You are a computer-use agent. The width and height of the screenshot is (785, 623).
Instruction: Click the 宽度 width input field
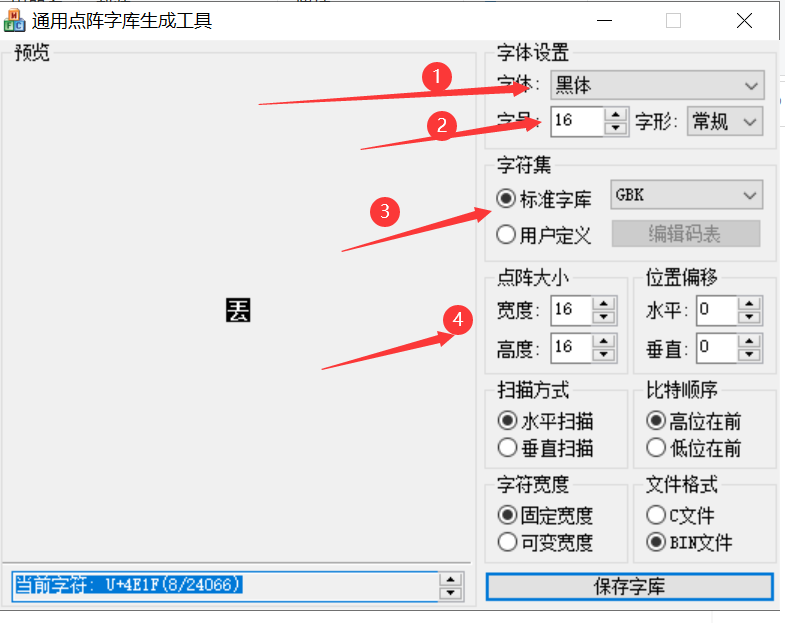(571, 310)
